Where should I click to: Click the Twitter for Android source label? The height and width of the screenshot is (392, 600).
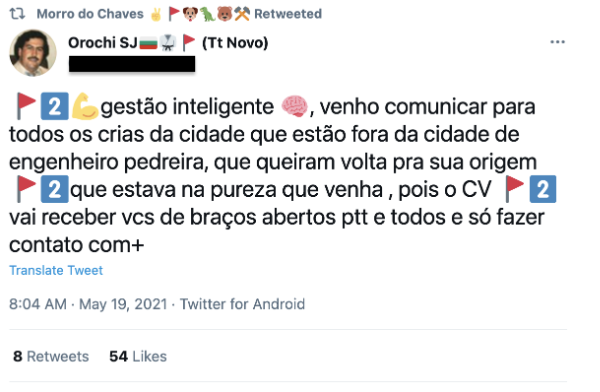click(x=242, y=304)
